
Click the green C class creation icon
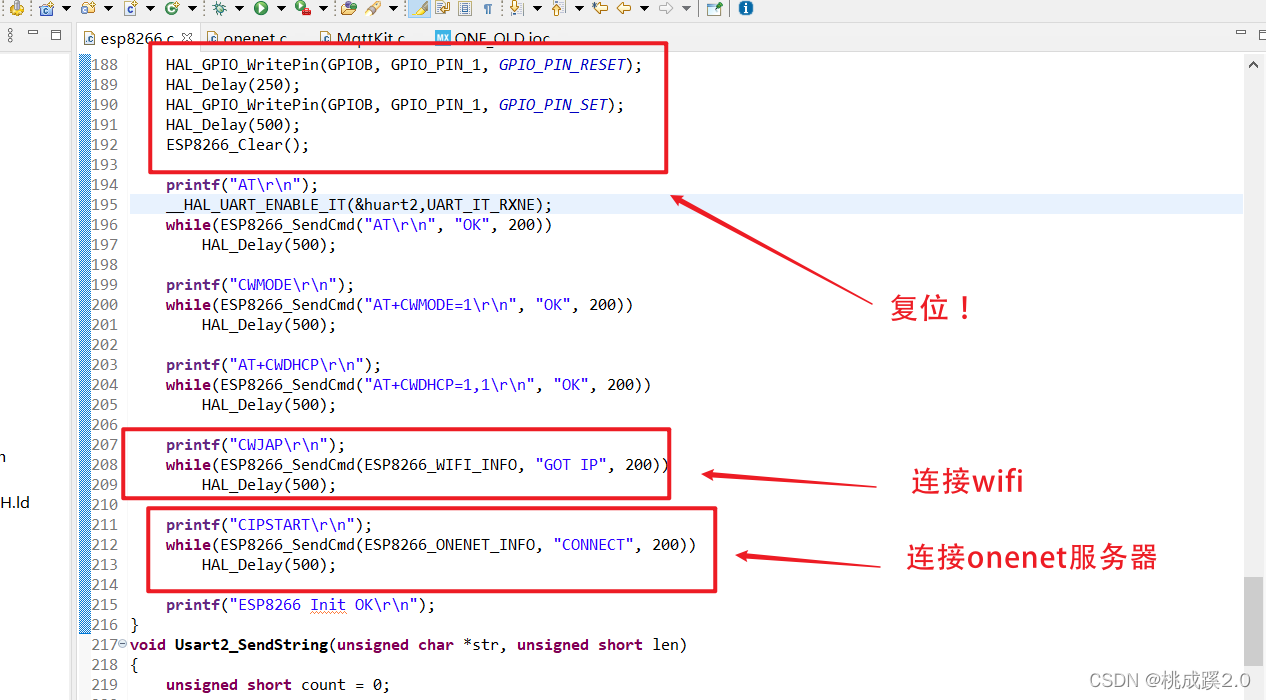click(x=171, y=8)
